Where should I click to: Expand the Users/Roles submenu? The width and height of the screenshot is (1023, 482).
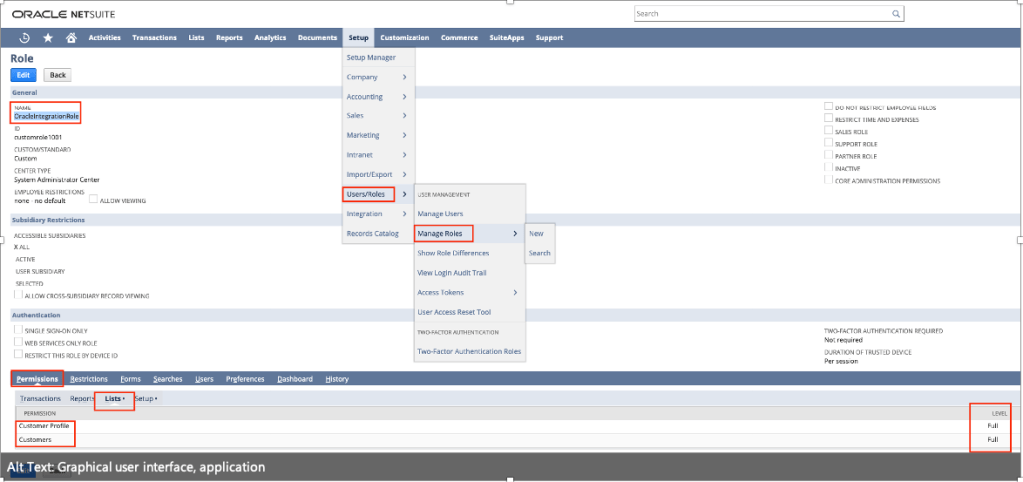(x=369, y=193)
